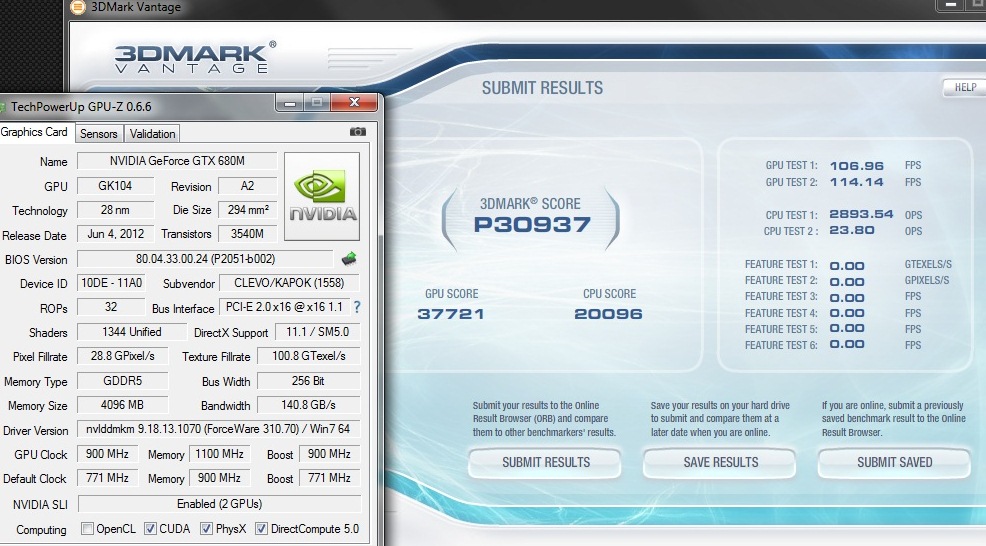Click the GPU-Z screenshot camera icon
The height and width of the screenshot is (546, 986).
(x=358, y=132)
